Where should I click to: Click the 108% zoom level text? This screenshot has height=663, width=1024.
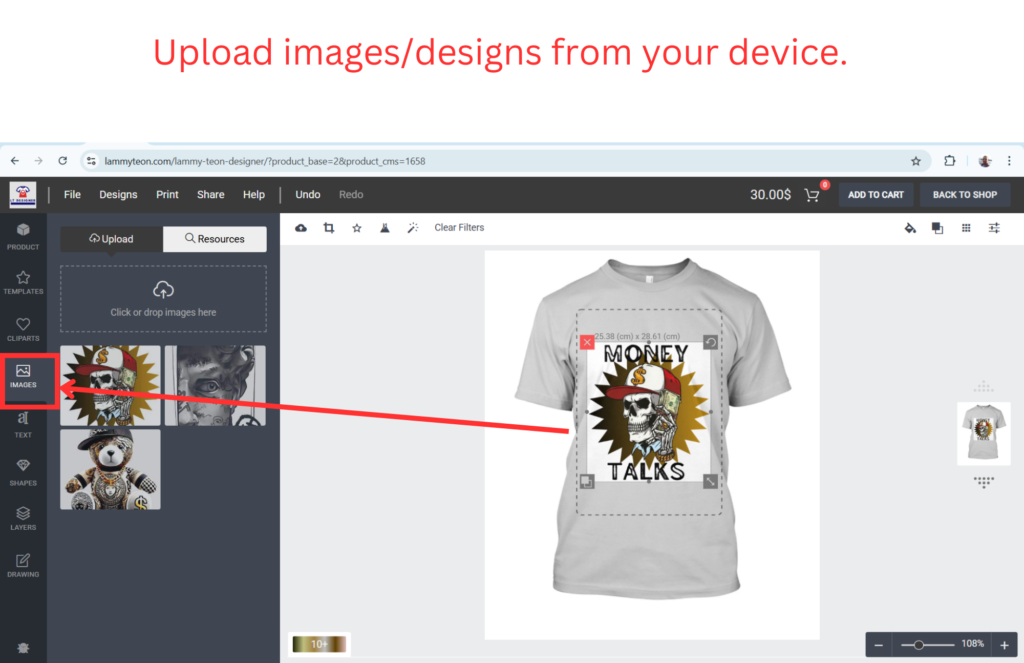coord(972,644)
